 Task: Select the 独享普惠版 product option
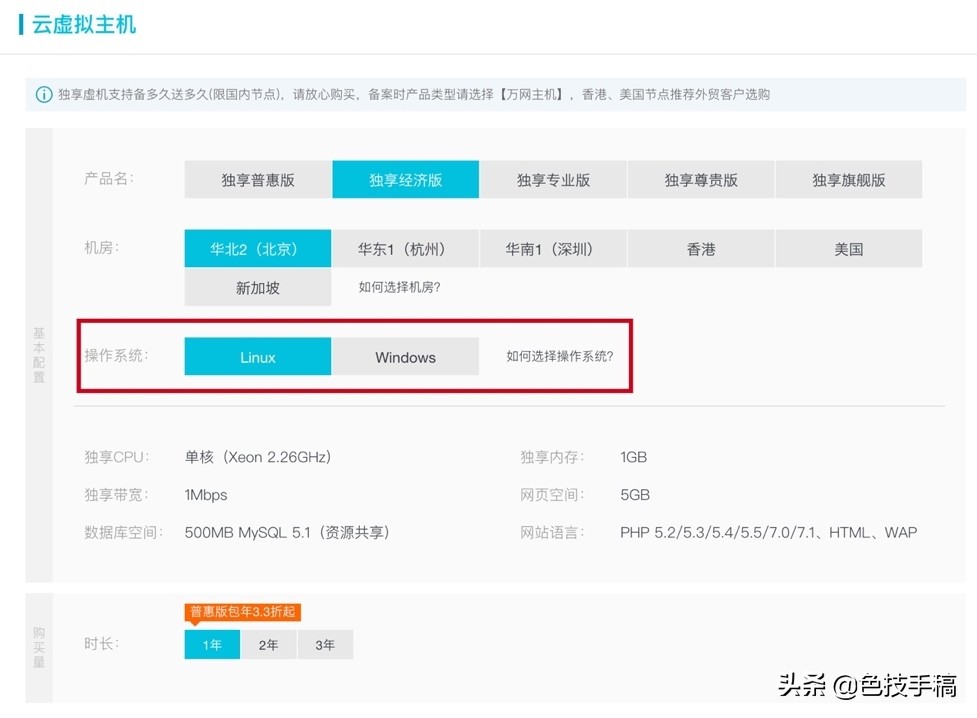coord(257,179)
